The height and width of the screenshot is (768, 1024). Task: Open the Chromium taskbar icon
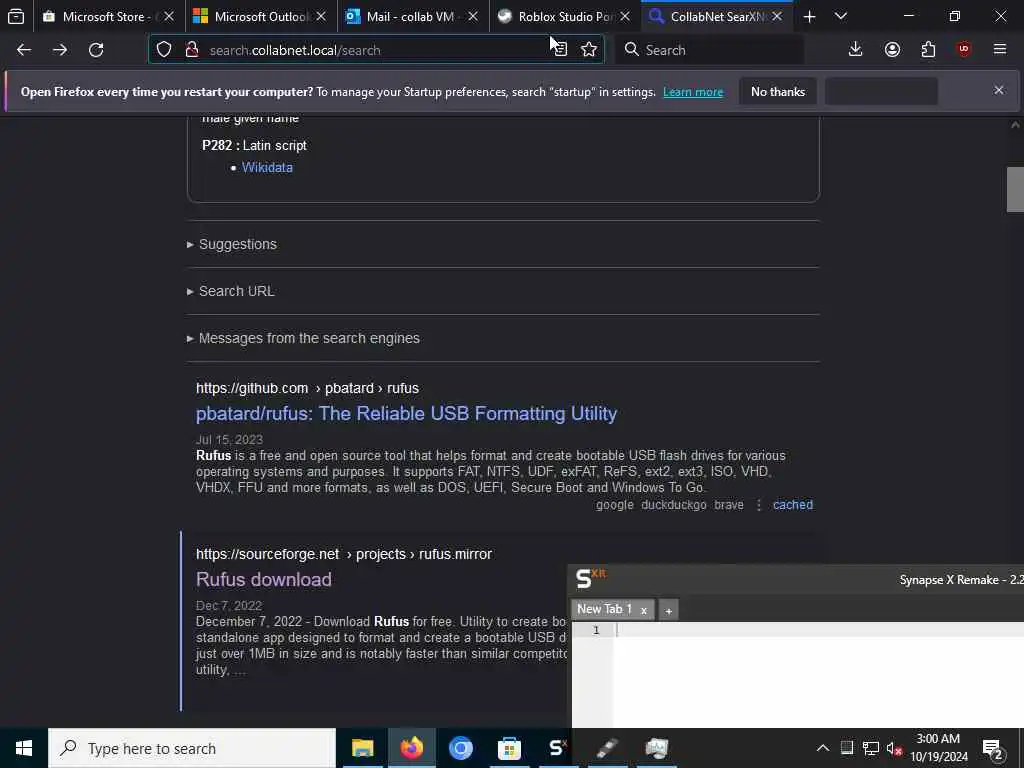point(460,748)
